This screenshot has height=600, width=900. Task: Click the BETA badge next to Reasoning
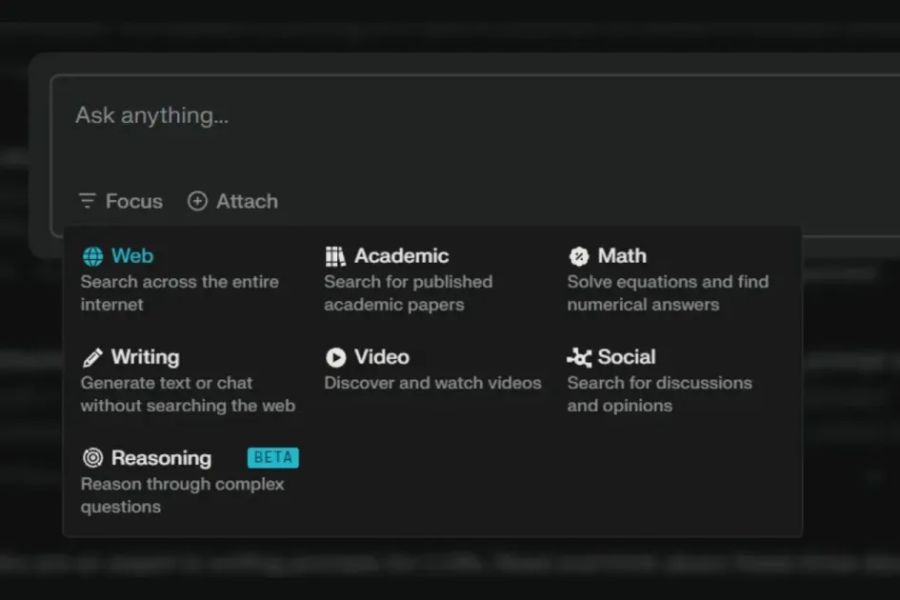[273, 458]
